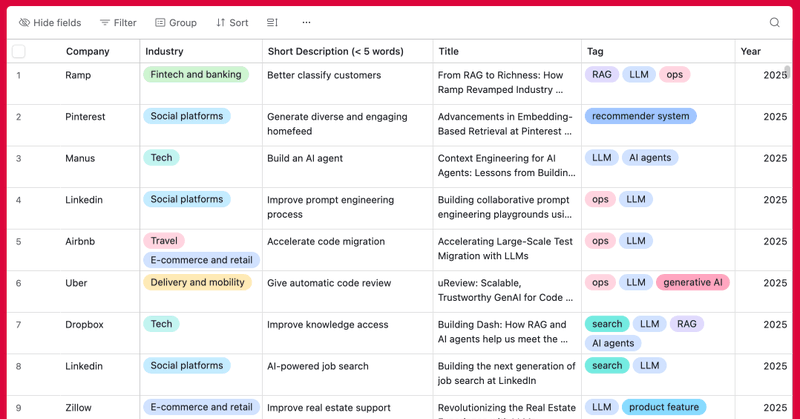Click the product feature tag
The width and height of the screenshot is (800, 419).
(x=664, y=407)
